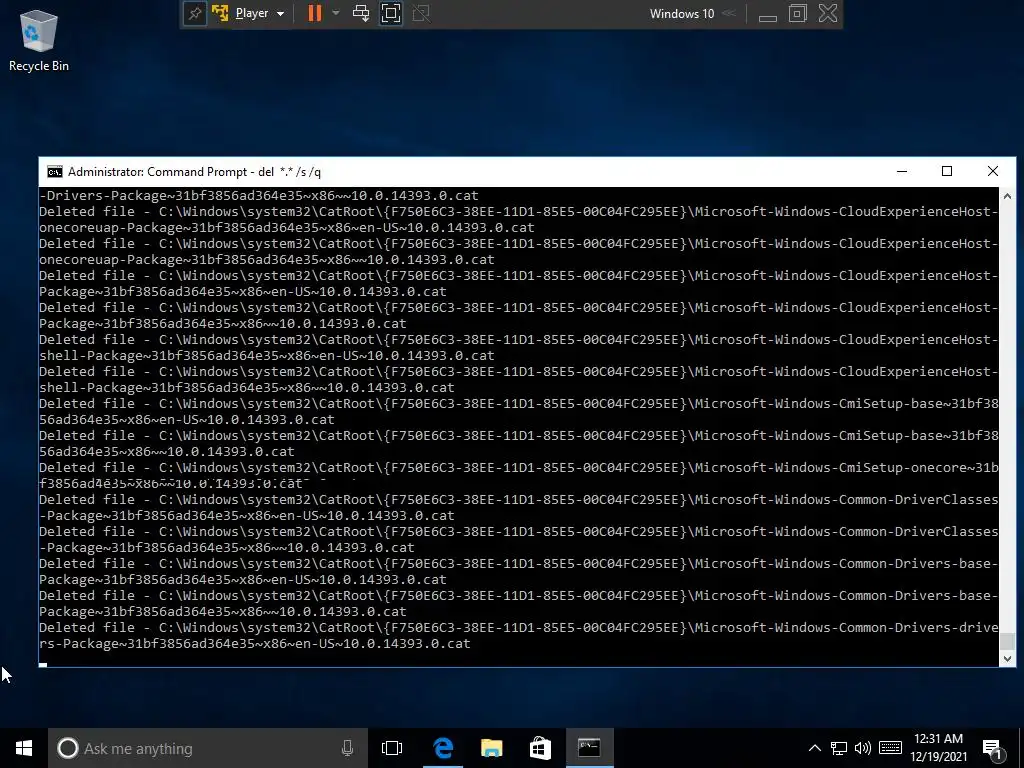Maximize the Command Prompt window
1024x768 pixels.
(x=947, y=172)
